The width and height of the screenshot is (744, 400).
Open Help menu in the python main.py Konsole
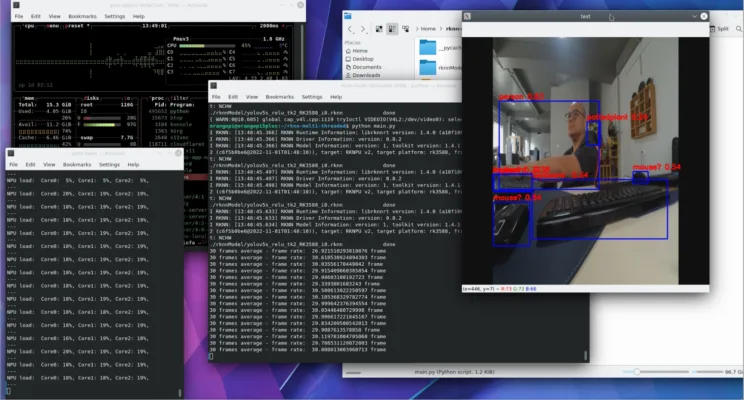tap(336, 97)
